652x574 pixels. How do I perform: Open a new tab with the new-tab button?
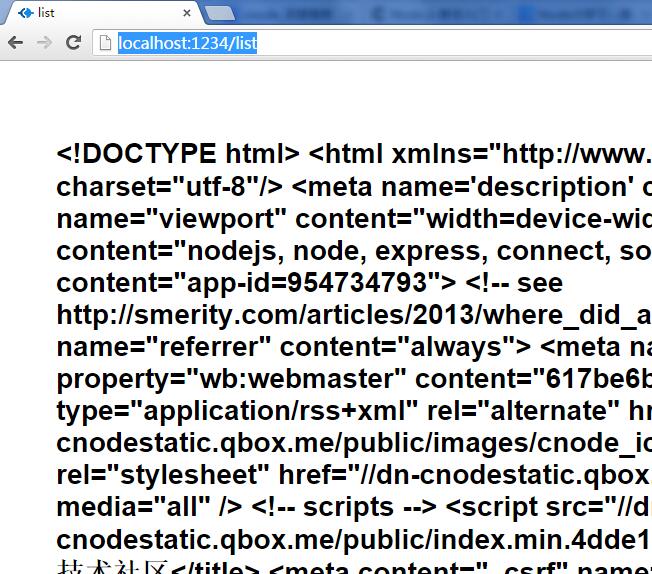pos(220,13)
